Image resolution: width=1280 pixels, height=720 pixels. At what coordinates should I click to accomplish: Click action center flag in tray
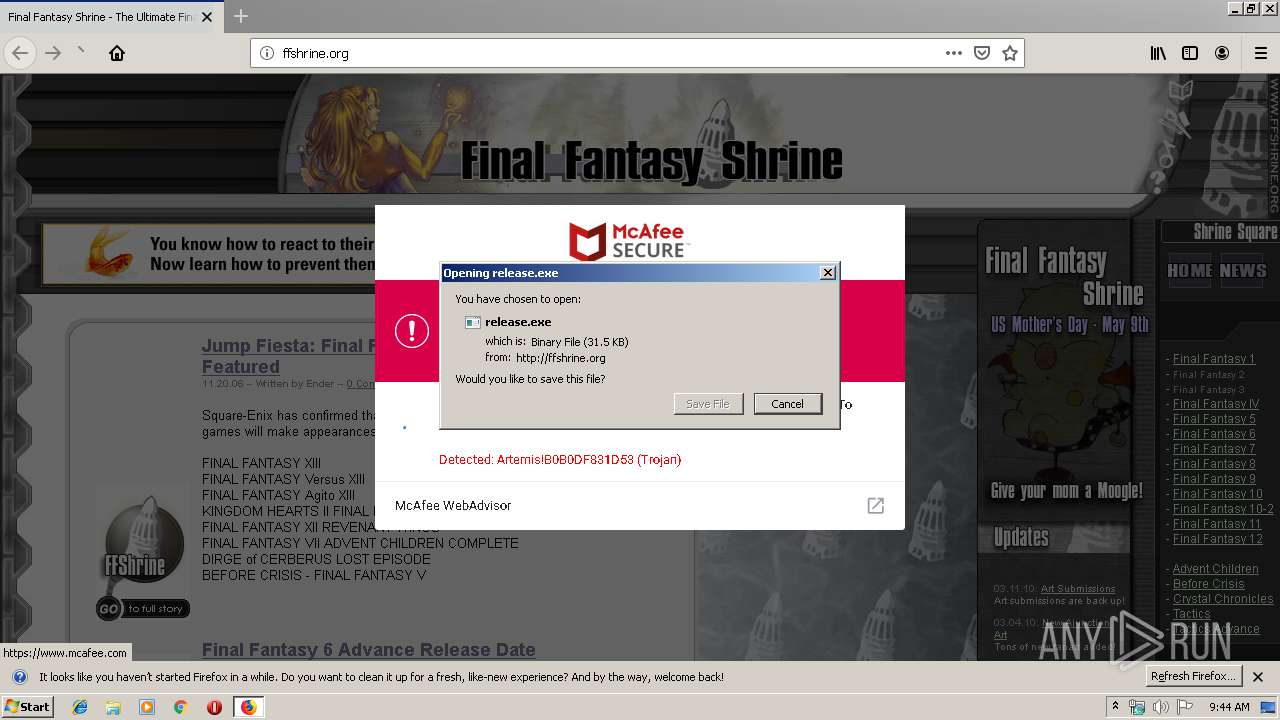1185,707
